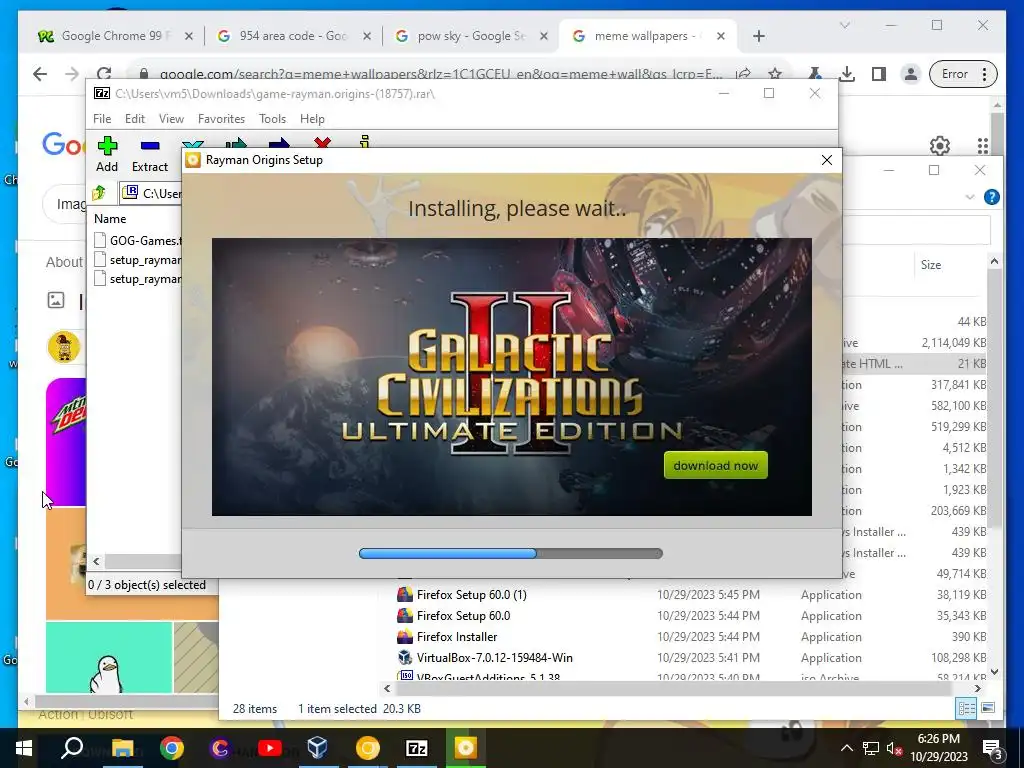Click the Chrome Error menu button
Viewport: 1024px width, 768px height.
pos(964,74)
